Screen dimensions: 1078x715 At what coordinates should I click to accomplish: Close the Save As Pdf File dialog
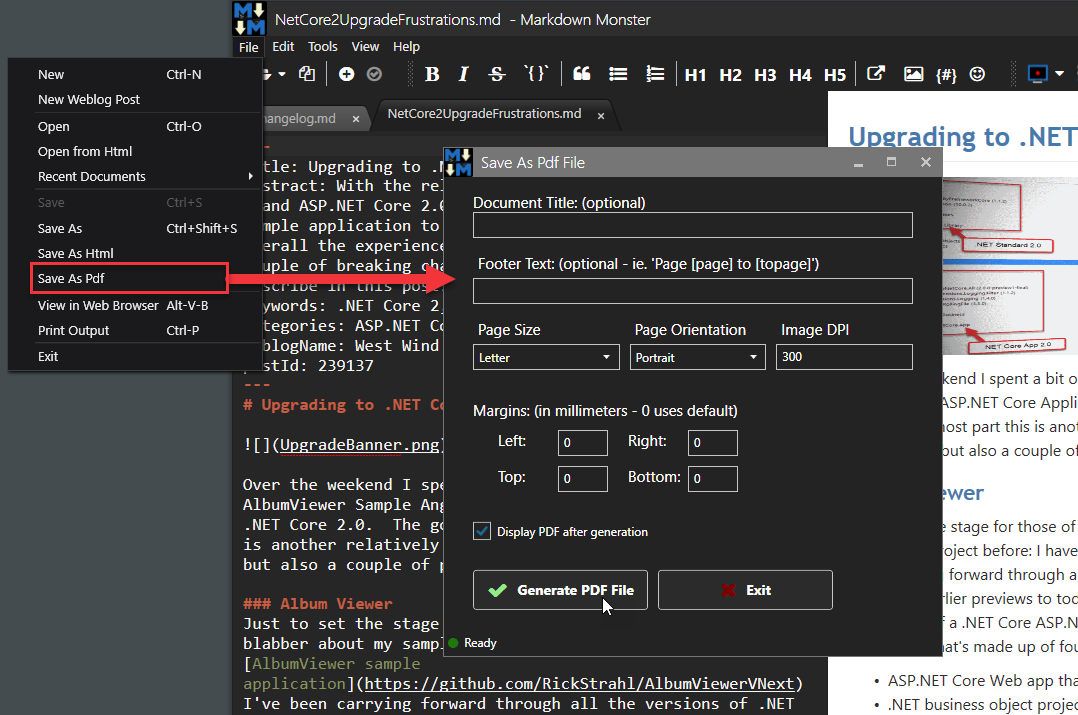[925, 162]
